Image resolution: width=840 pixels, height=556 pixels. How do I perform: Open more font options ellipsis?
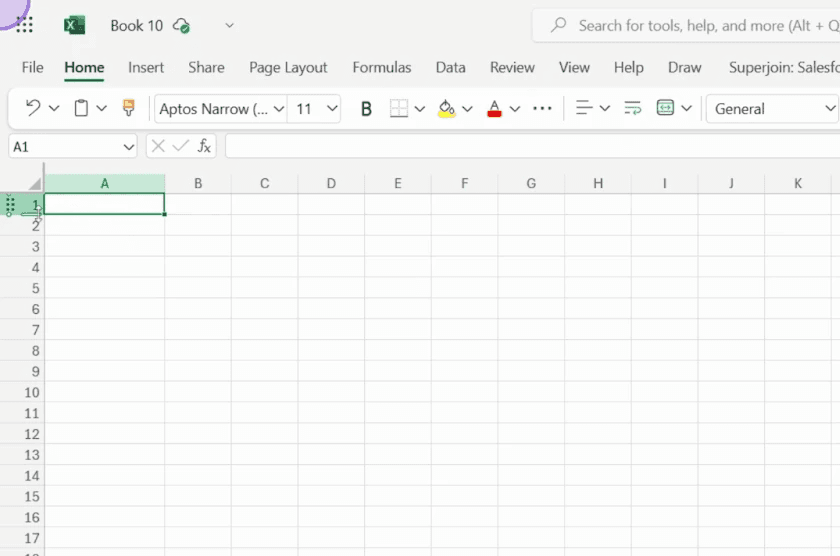[542, 109]
